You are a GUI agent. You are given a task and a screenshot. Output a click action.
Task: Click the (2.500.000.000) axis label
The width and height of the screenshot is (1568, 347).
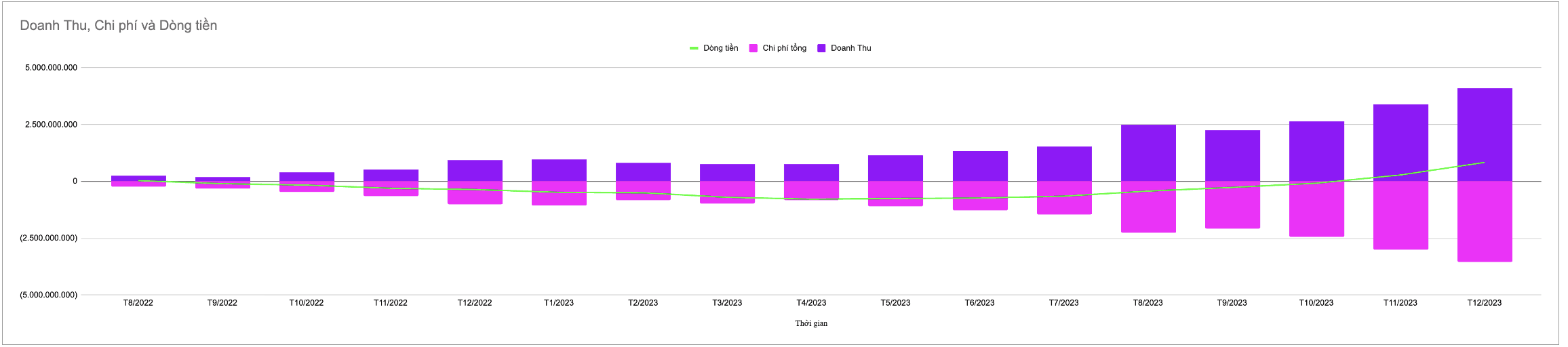[x=48, y=238]
